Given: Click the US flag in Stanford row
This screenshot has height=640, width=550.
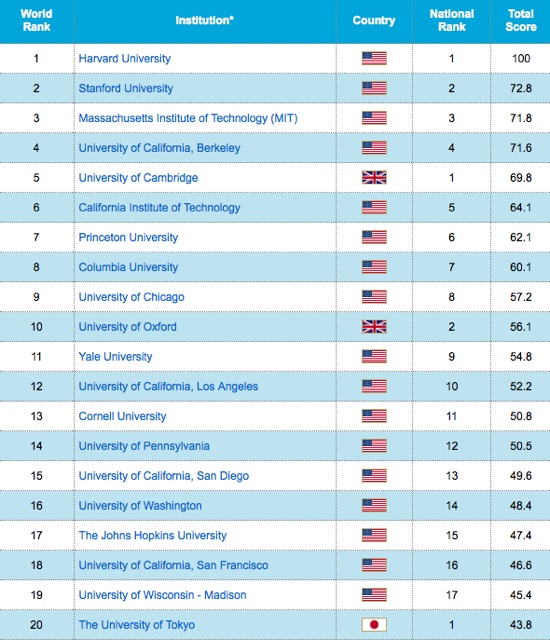Looking at the screenshot, I should tap(374, 88).
